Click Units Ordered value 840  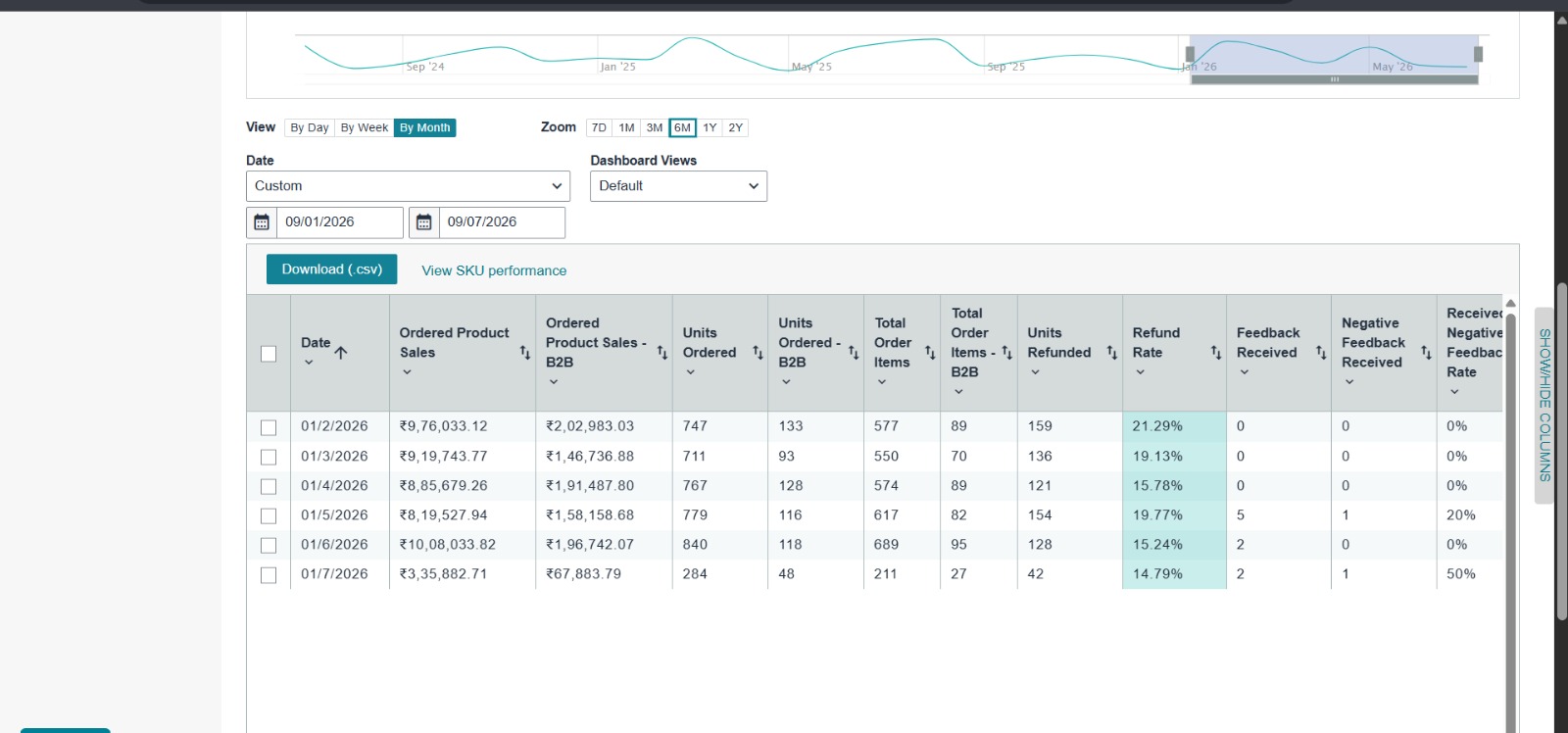pyautogui.click(x=695, y=545)
